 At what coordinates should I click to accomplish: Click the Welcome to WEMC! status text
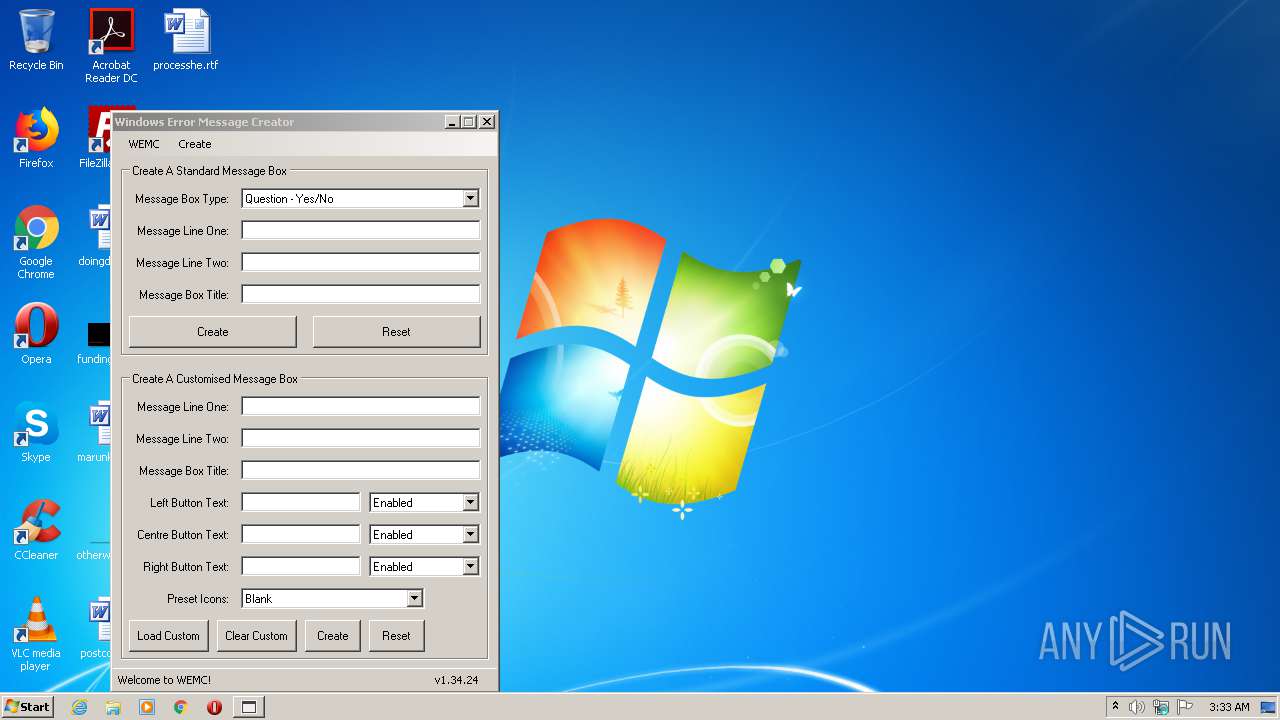point(164,680)
